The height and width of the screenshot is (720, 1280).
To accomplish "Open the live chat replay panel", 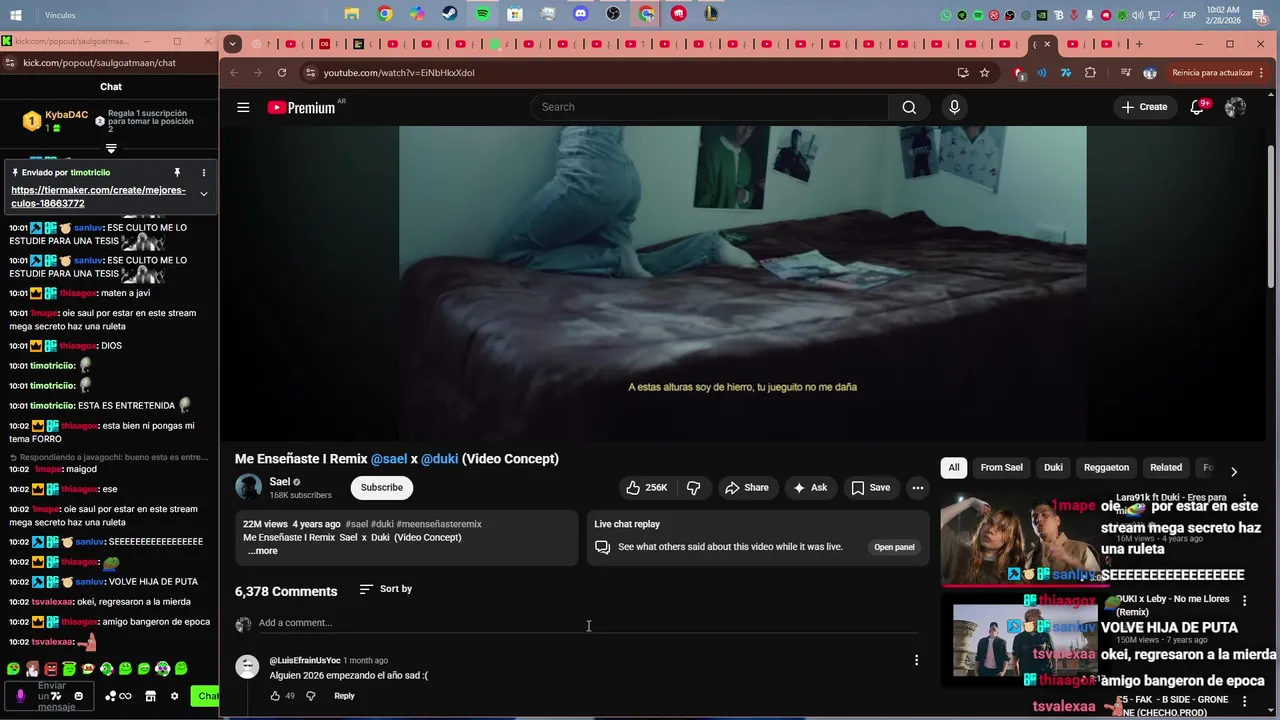I will tap(894, 547).
